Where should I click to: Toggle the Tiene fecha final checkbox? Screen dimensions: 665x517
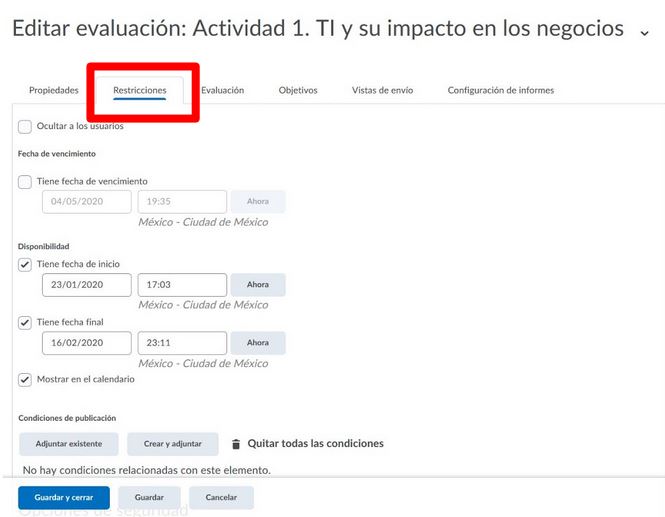click(x=25, y=322)
